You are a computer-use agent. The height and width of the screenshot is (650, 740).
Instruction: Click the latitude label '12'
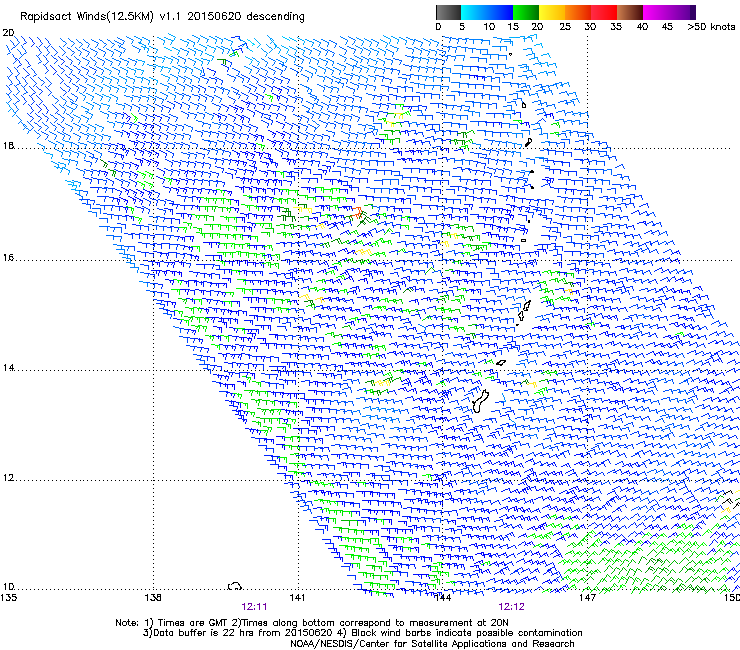8,478
